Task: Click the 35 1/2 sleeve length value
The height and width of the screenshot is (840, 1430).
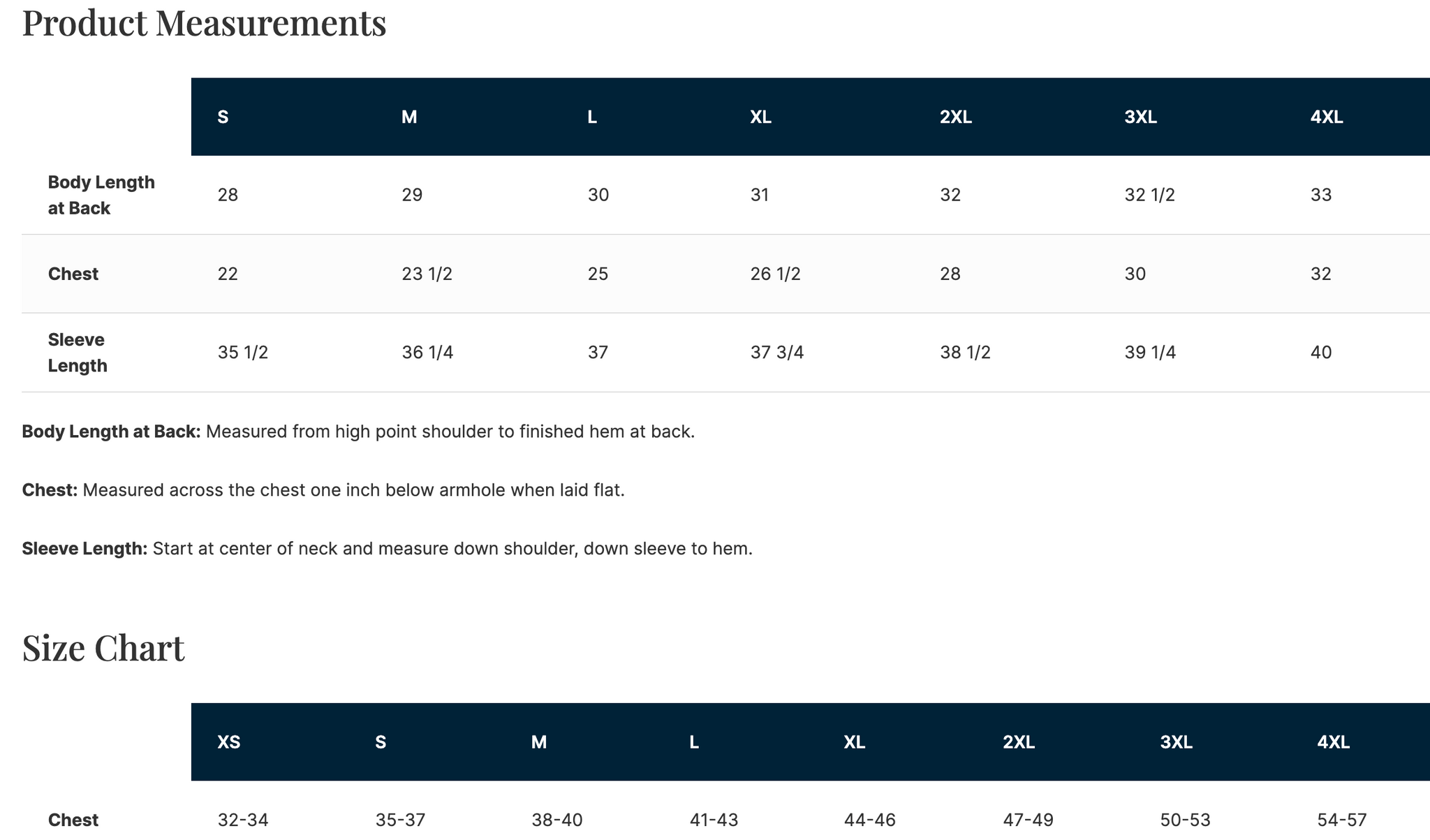Action: (x=243, y=353)
